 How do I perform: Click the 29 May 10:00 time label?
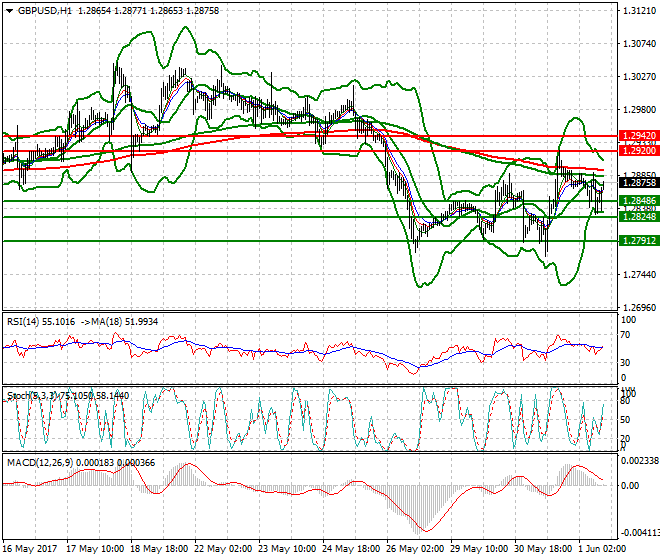pos(479,549)
